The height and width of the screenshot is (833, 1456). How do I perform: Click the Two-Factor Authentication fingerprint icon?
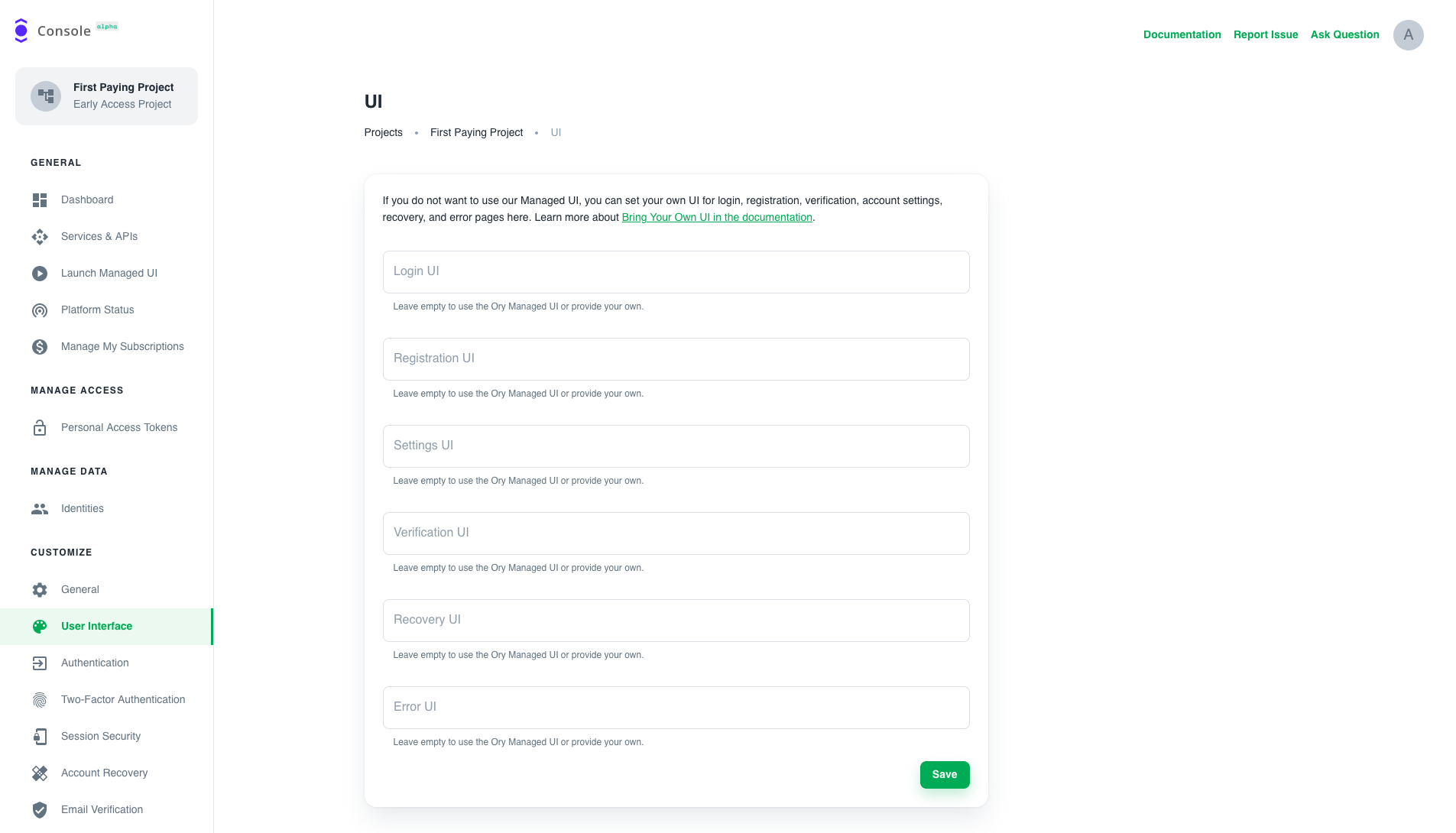point(40,700)
